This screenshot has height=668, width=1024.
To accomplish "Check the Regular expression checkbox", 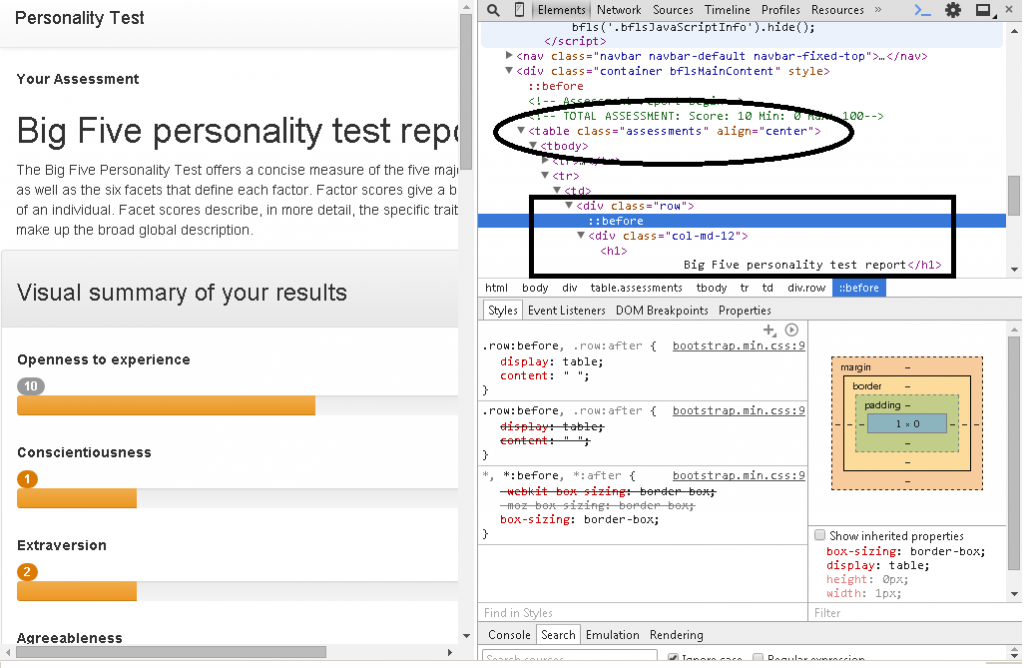I will point(759,659).
